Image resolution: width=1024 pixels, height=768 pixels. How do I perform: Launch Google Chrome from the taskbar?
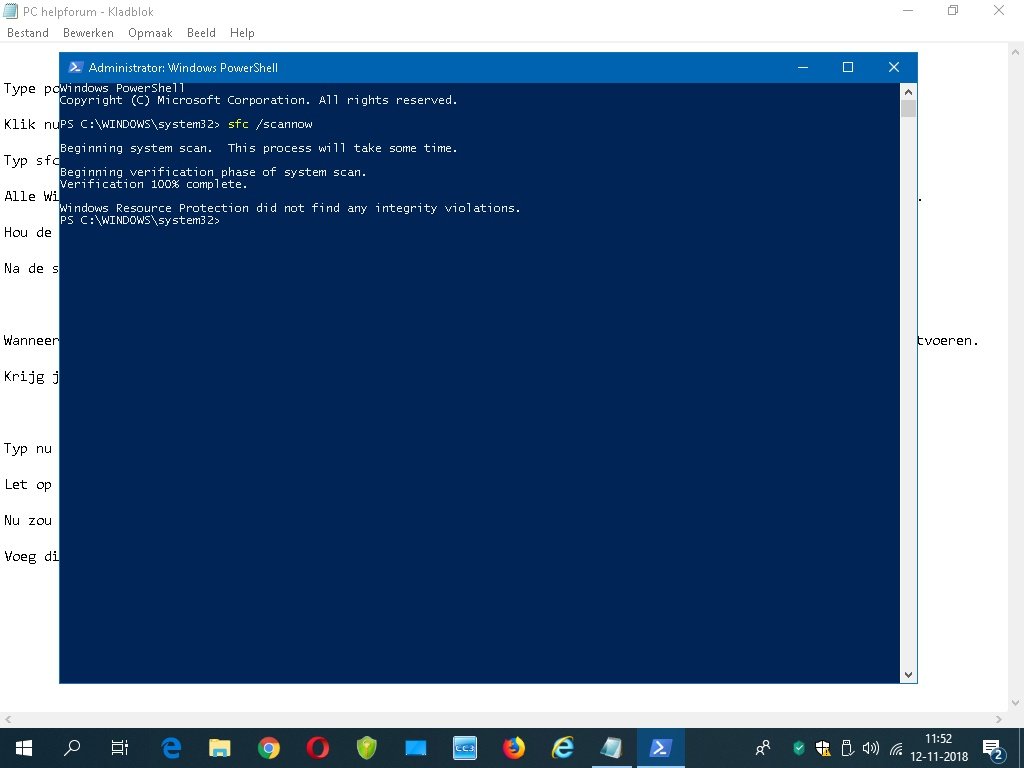(268, 748)
